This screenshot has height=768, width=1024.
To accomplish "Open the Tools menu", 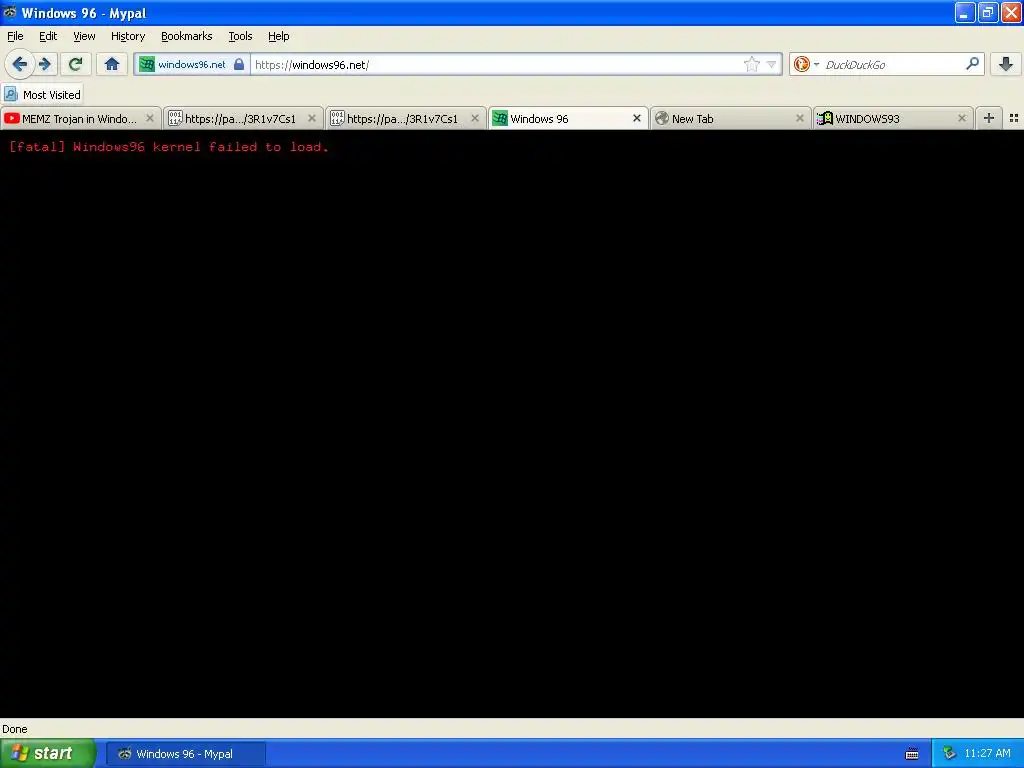I will [240, 37].
